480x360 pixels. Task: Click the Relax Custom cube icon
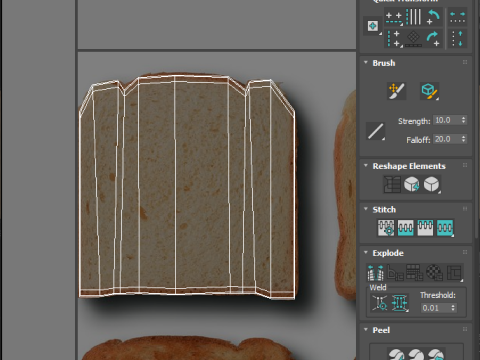click(431, 184)
